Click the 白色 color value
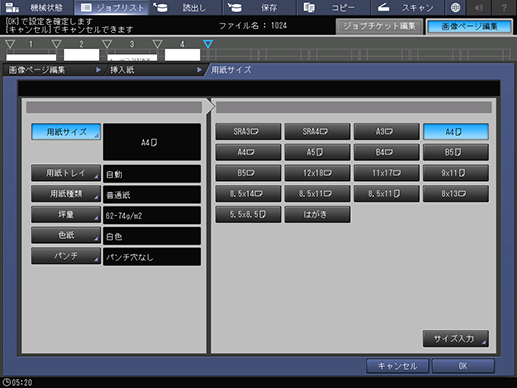The width and height of the screenshot is (517, 388). pyautogui.click(x=152, y=236)
